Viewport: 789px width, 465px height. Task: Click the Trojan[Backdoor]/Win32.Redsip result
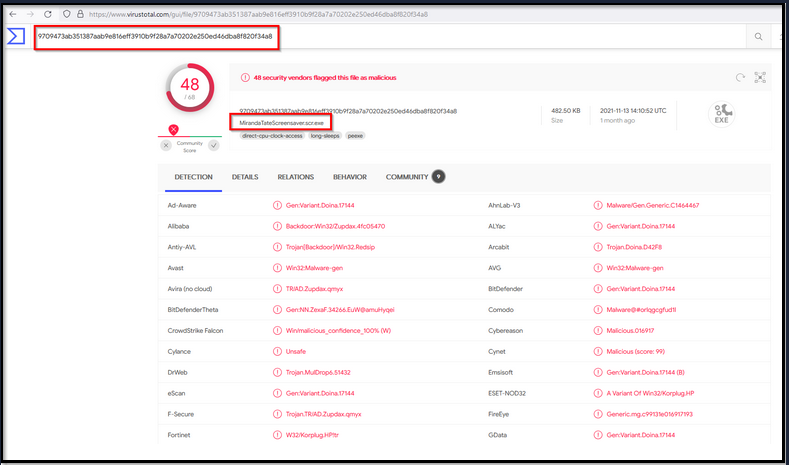click(x=330, y=247)
